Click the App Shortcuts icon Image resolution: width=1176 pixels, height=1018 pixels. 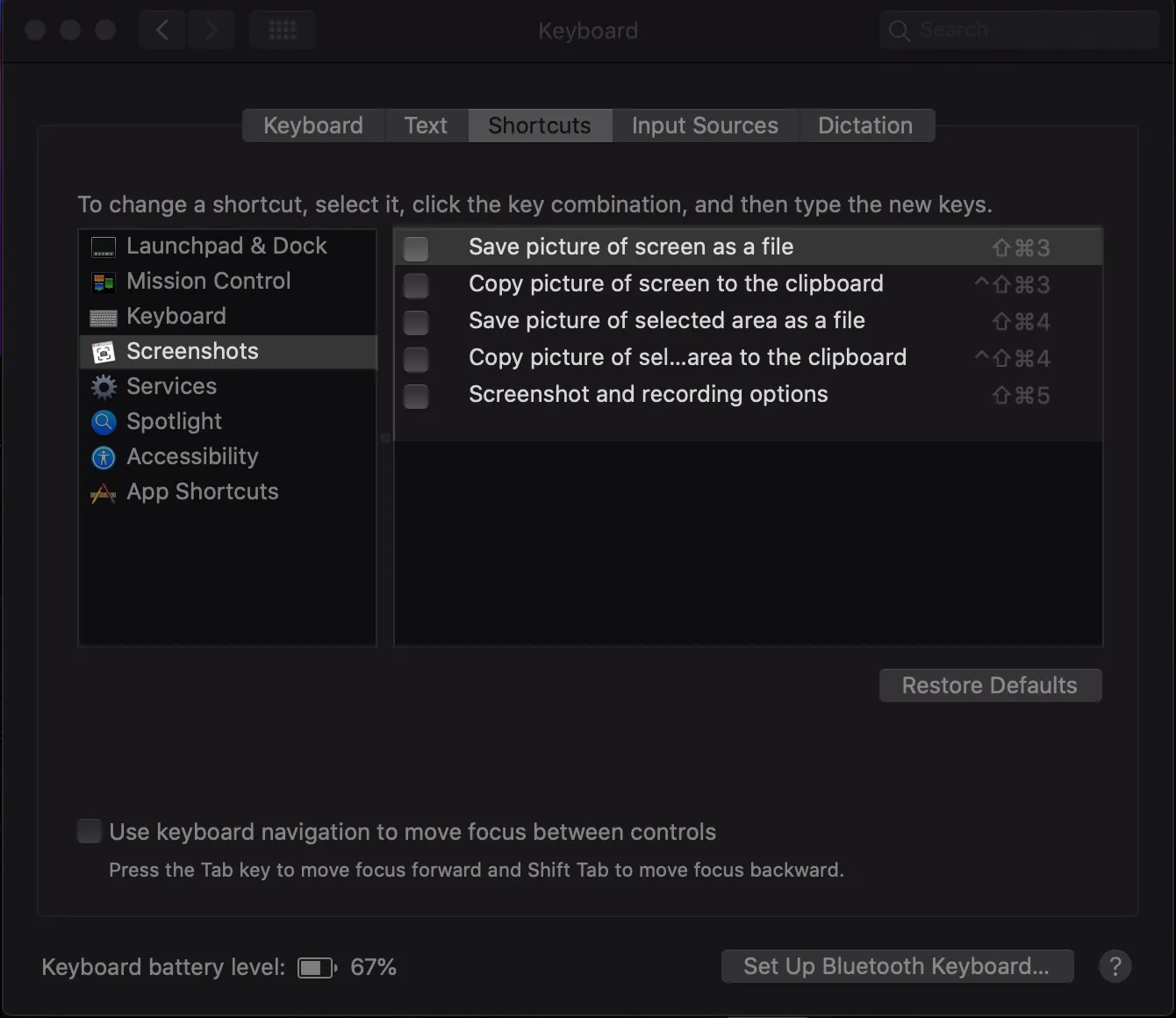pyautogui.click(x=104, y=493)
